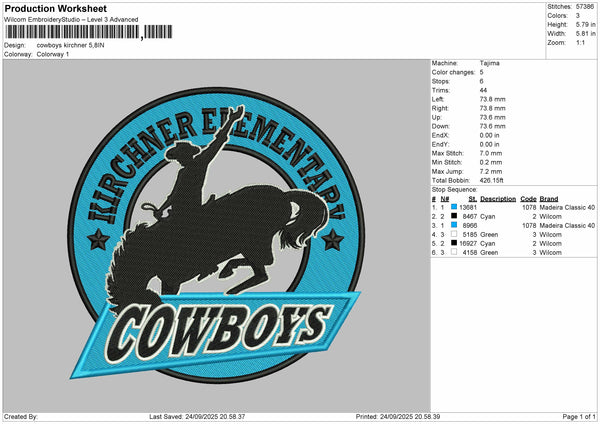Click the Width value '5.81 in'

click(x=585, y=34)
